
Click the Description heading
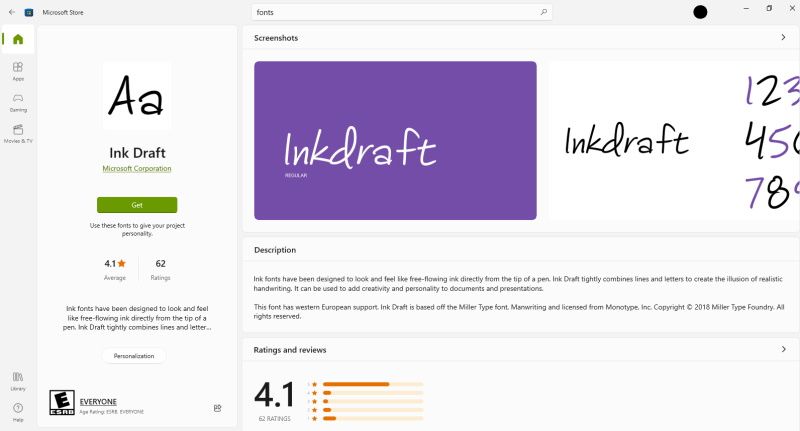click(x=275, y=250)
